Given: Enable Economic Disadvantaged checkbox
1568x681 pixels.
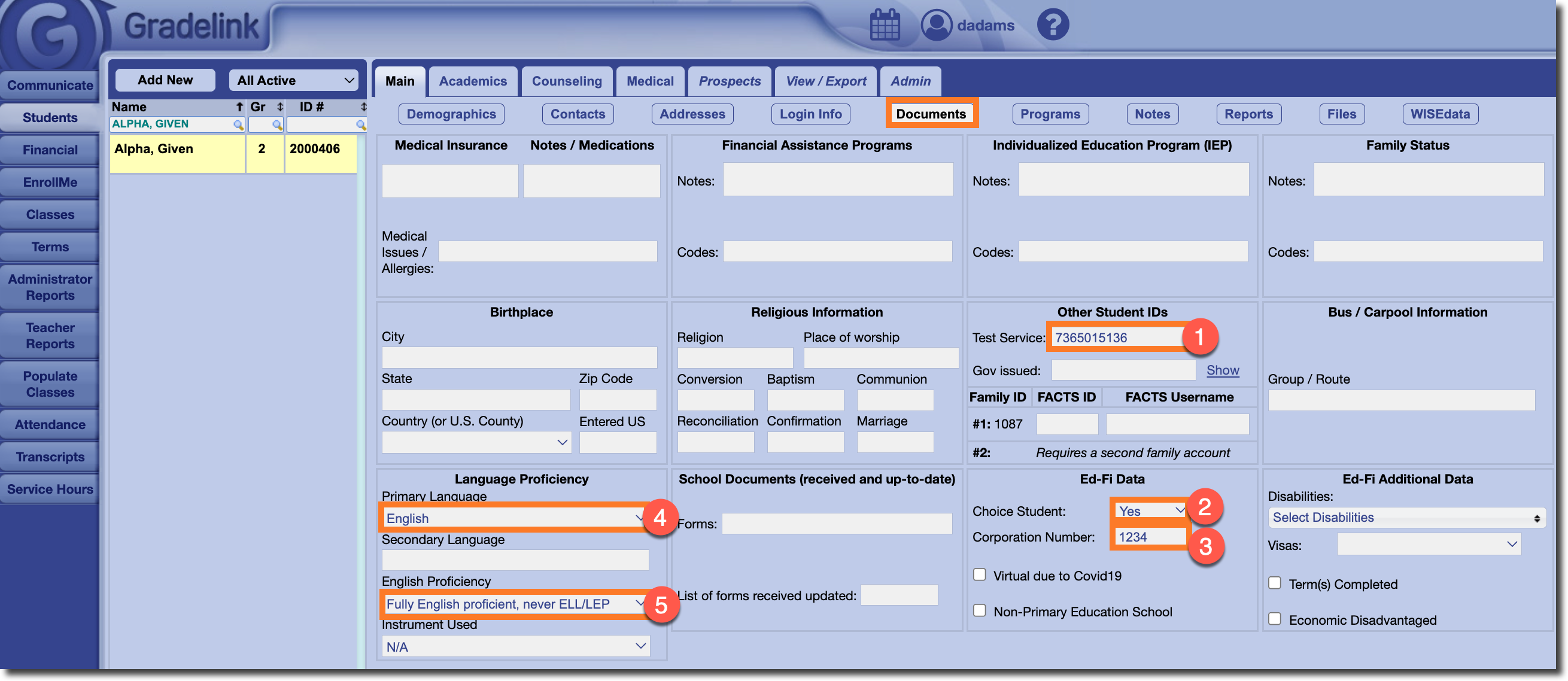Looking at the screenshot, I should pos(1274,619).
